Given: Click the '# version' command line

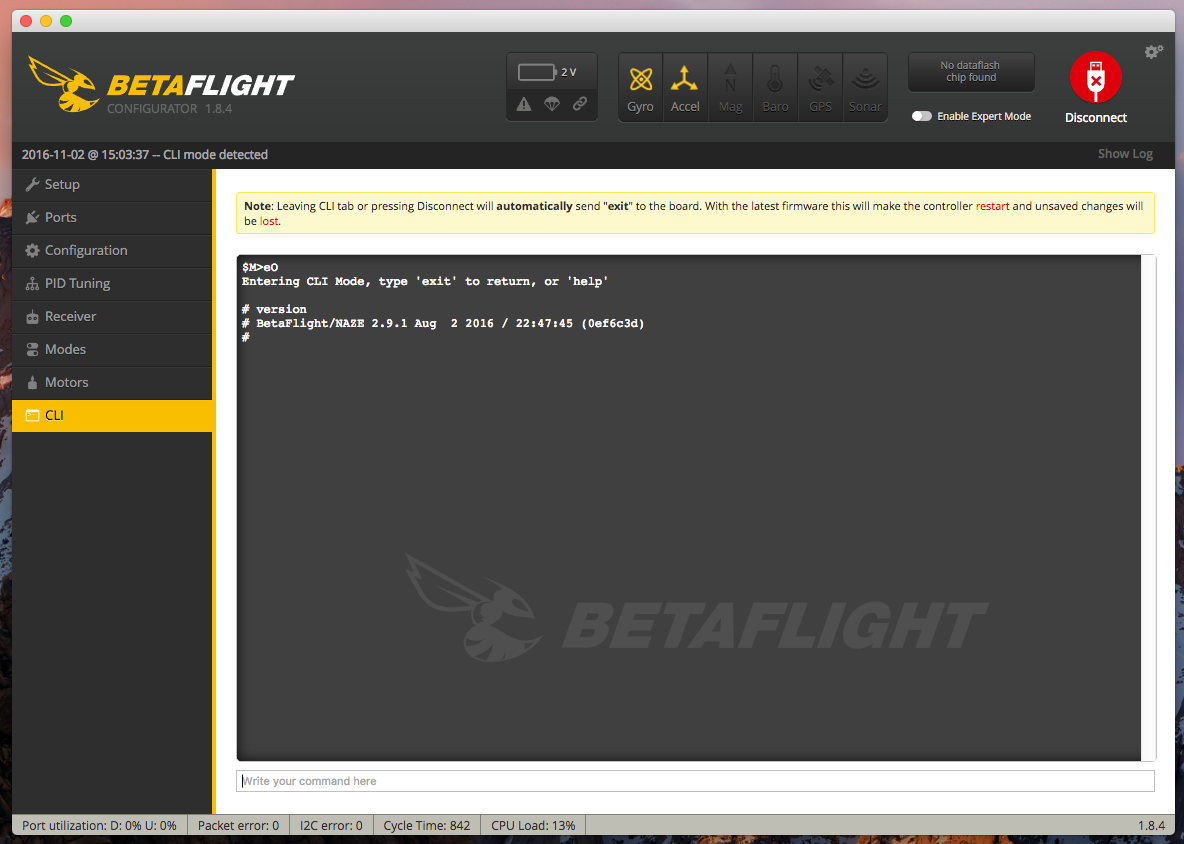Looking at the screenshot, I should click(274, 310).
